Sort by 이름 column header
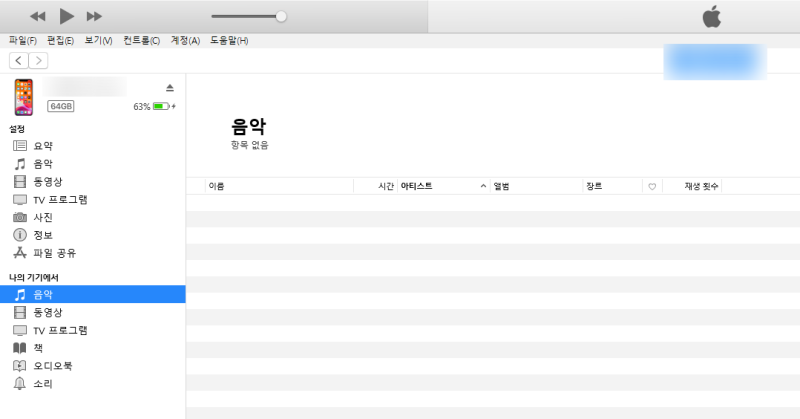The height and width of the screenshot is (419, 800). pos(279,186)
